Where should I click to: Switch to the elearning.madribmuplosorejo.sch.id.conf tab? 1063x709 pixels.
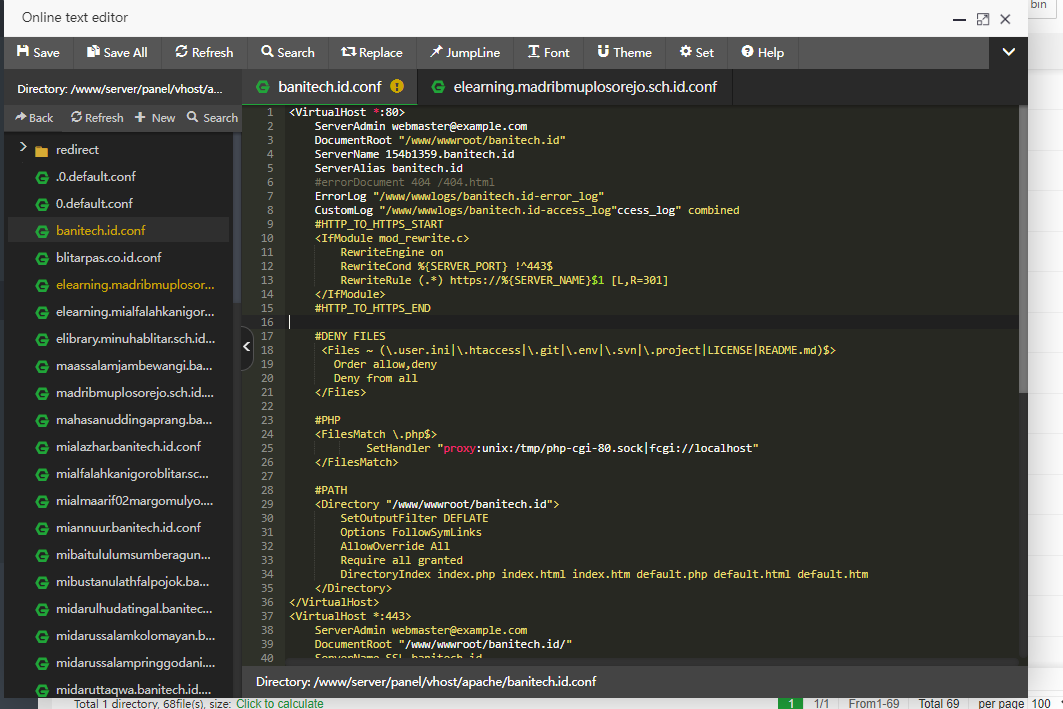pos(573,87)
